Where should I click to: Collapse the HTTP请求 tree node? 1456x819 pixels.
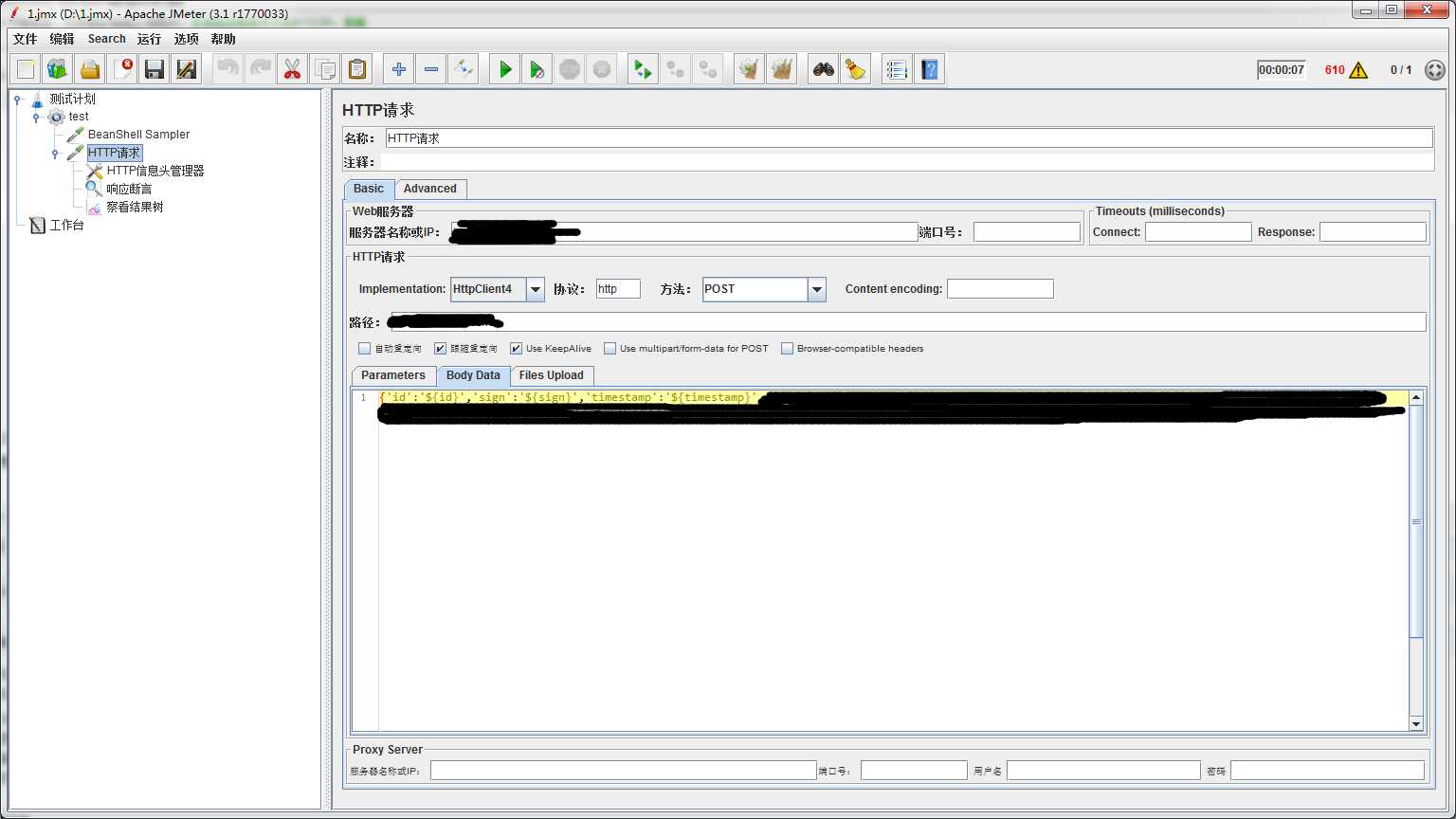(x=55, y=154)
